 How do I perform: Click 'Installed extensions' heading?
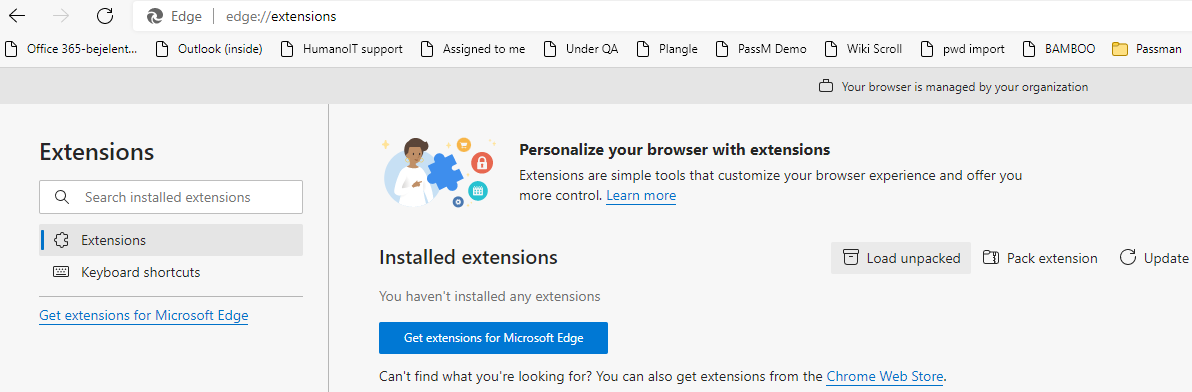tap(468, 258)
